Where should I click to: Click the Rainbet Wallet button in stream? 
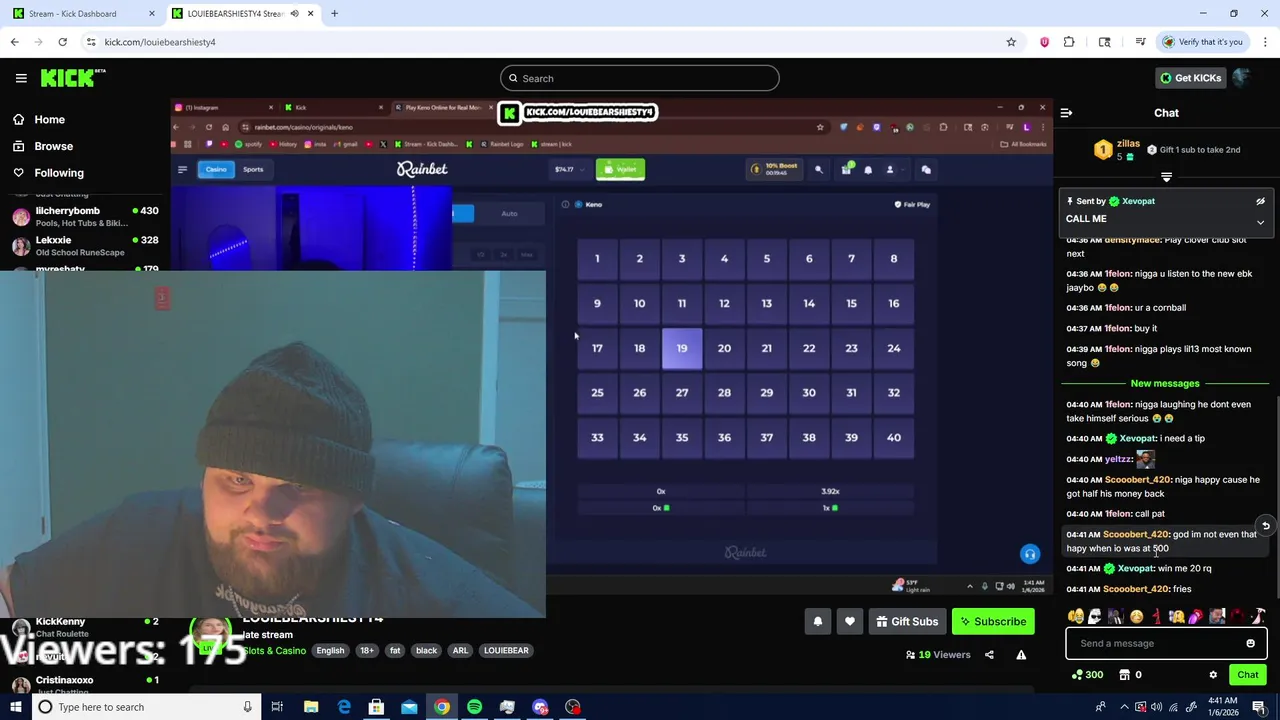tap(620, 169)
